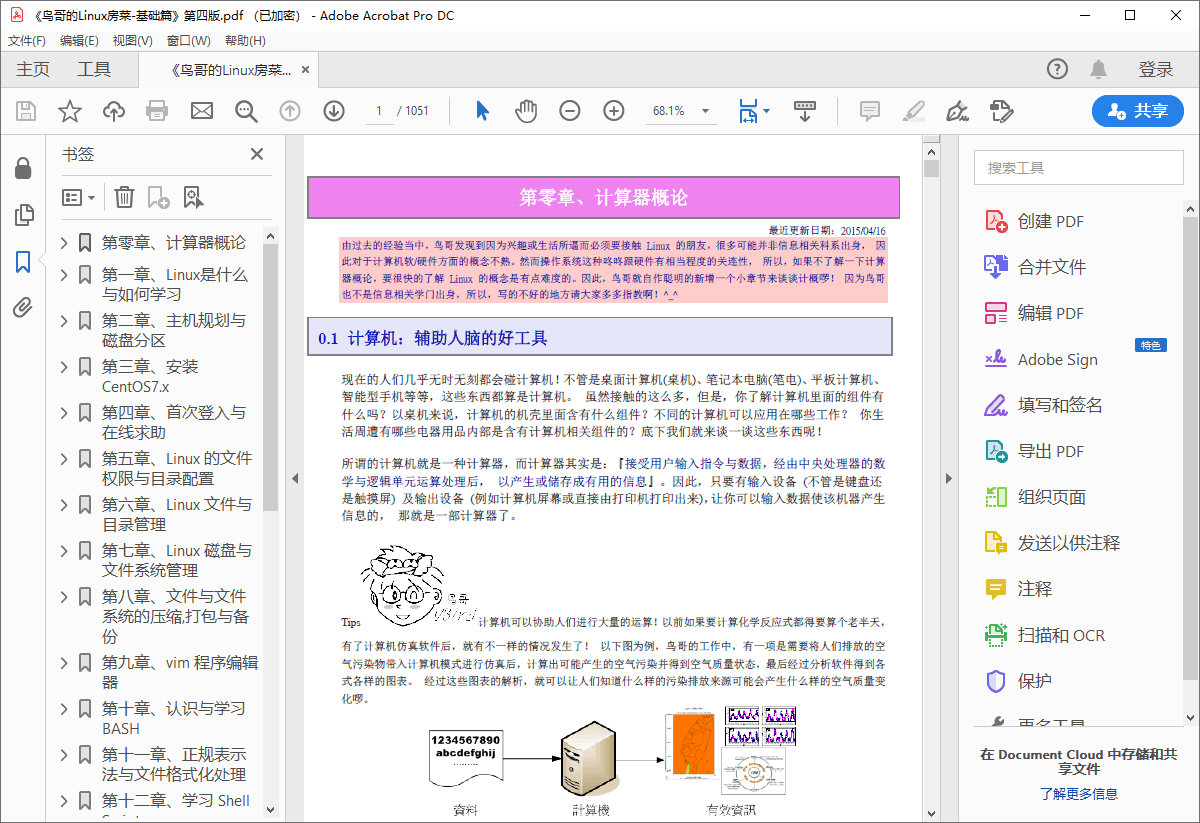Open the find text magnifier icon
Image resolution: width=1200 pixels, height=823 pixels.
pos(246,111)
